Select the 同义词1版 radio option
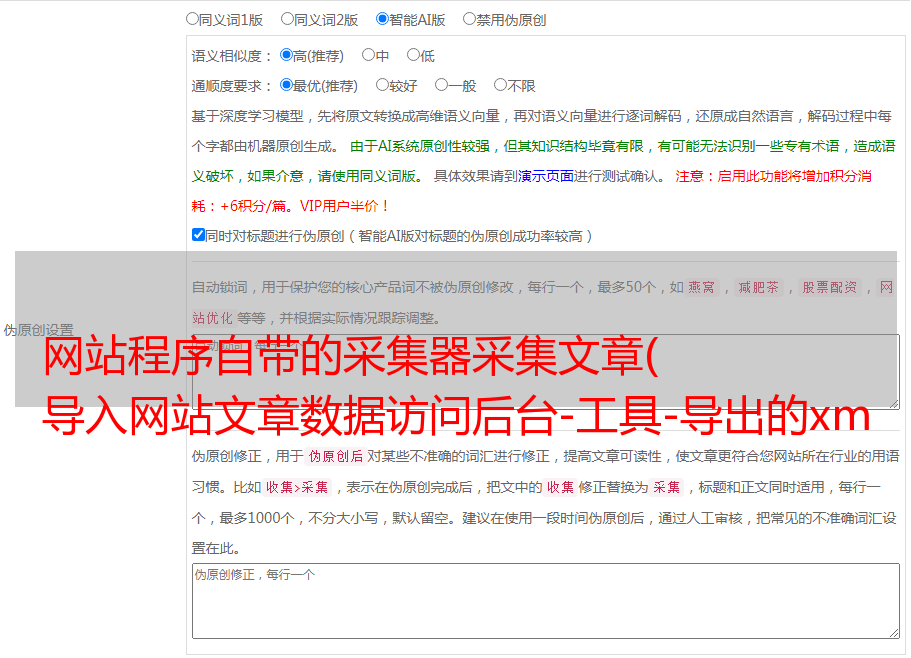The width and height of the screenshot is (911, 658). 192,19
